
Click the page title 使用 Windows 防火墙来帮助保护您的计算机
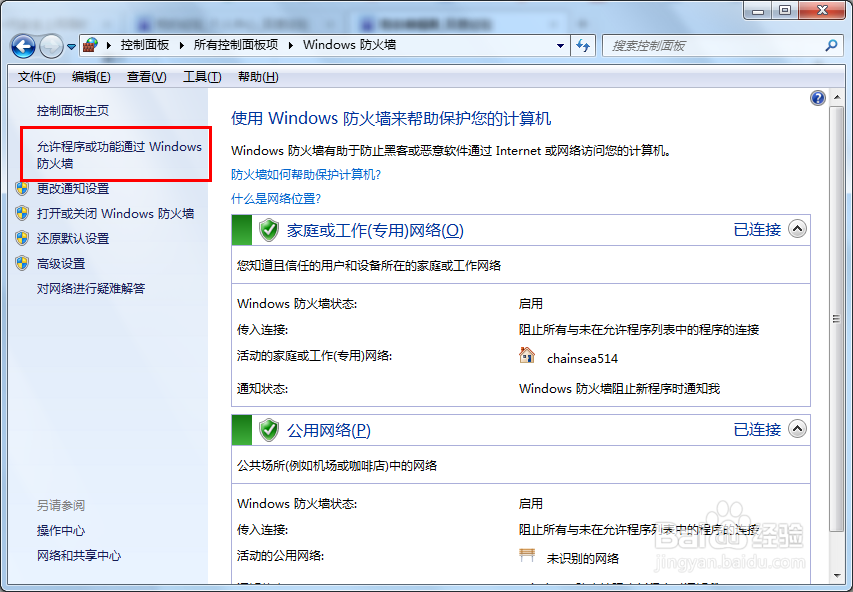[391, 119]
